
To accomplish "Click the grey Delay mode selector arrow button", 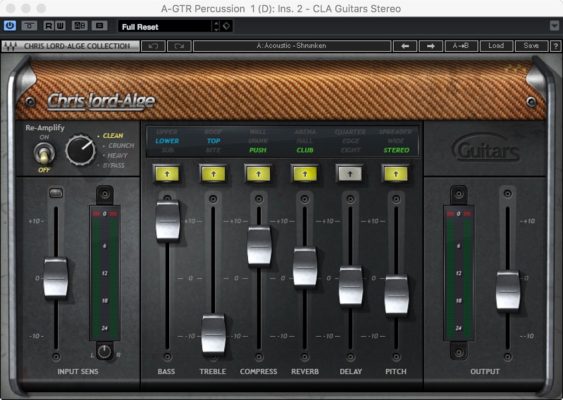I will pyautogui.click(x=350, y=174).
